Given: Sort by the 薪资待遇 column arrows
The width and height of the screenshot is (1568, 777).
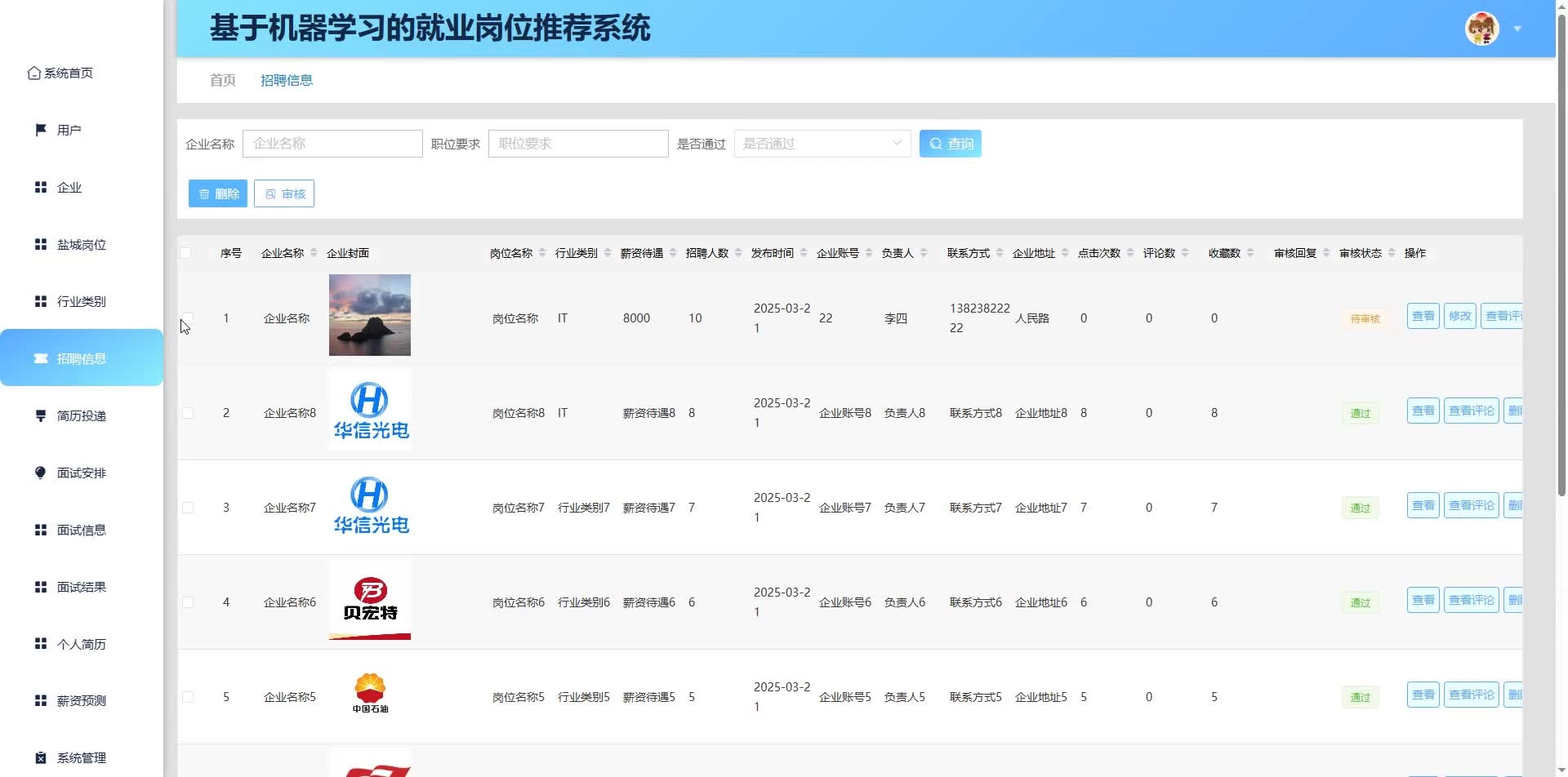Looking at the screenshot, I should (673, 253).
